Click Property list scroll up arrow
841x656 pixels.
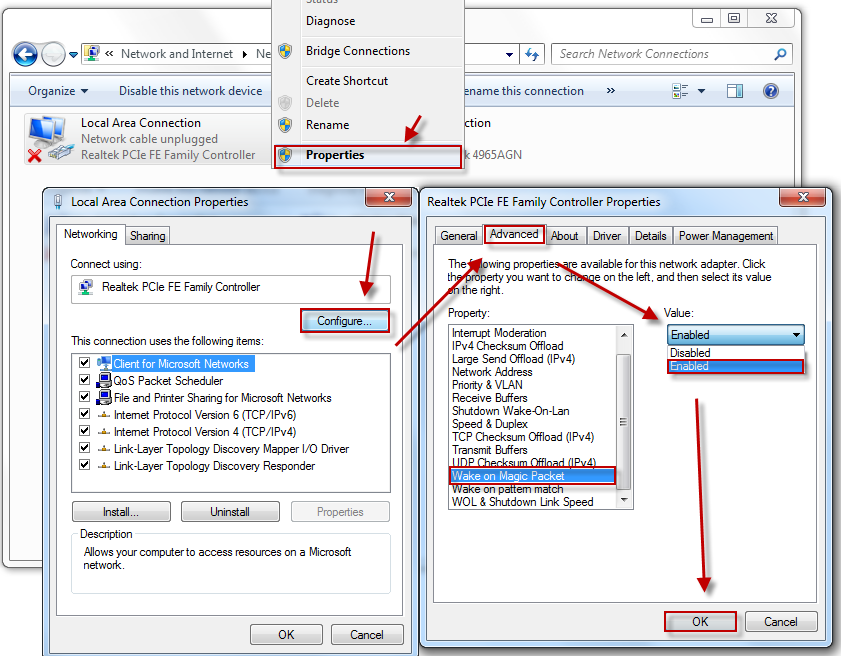coord(624,335)
